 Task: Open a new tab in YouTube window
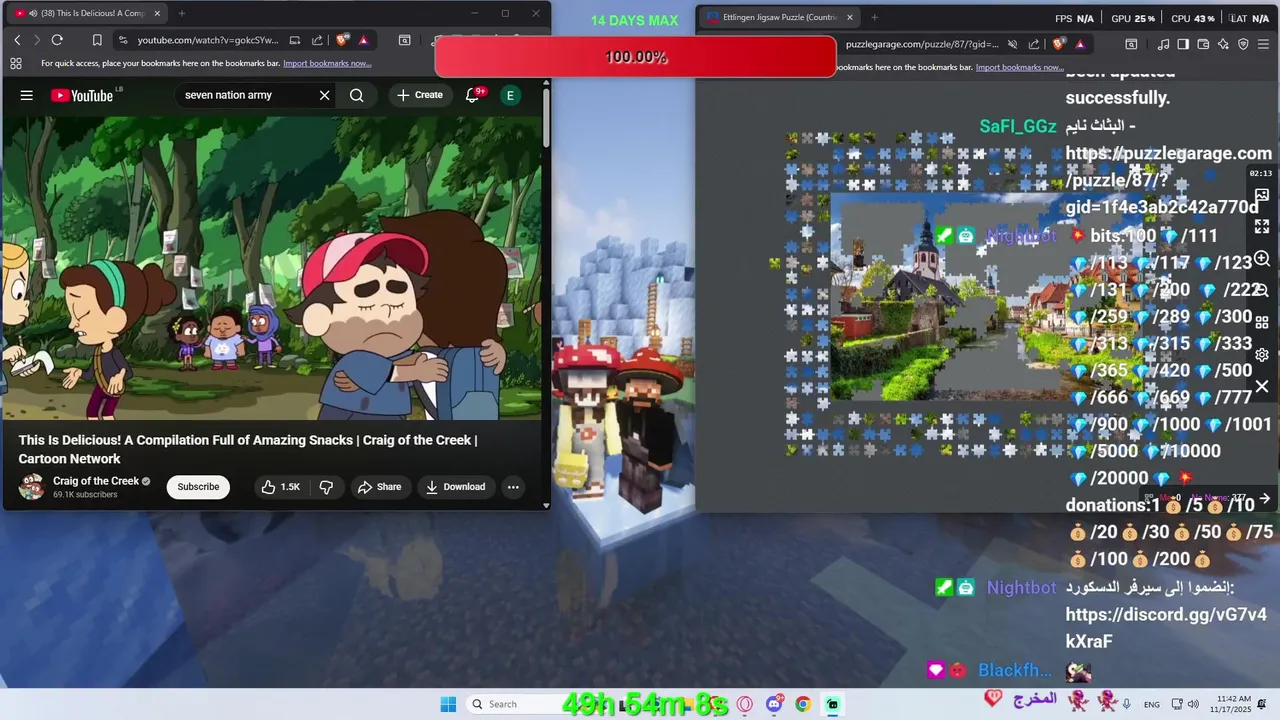coord(181,13)
